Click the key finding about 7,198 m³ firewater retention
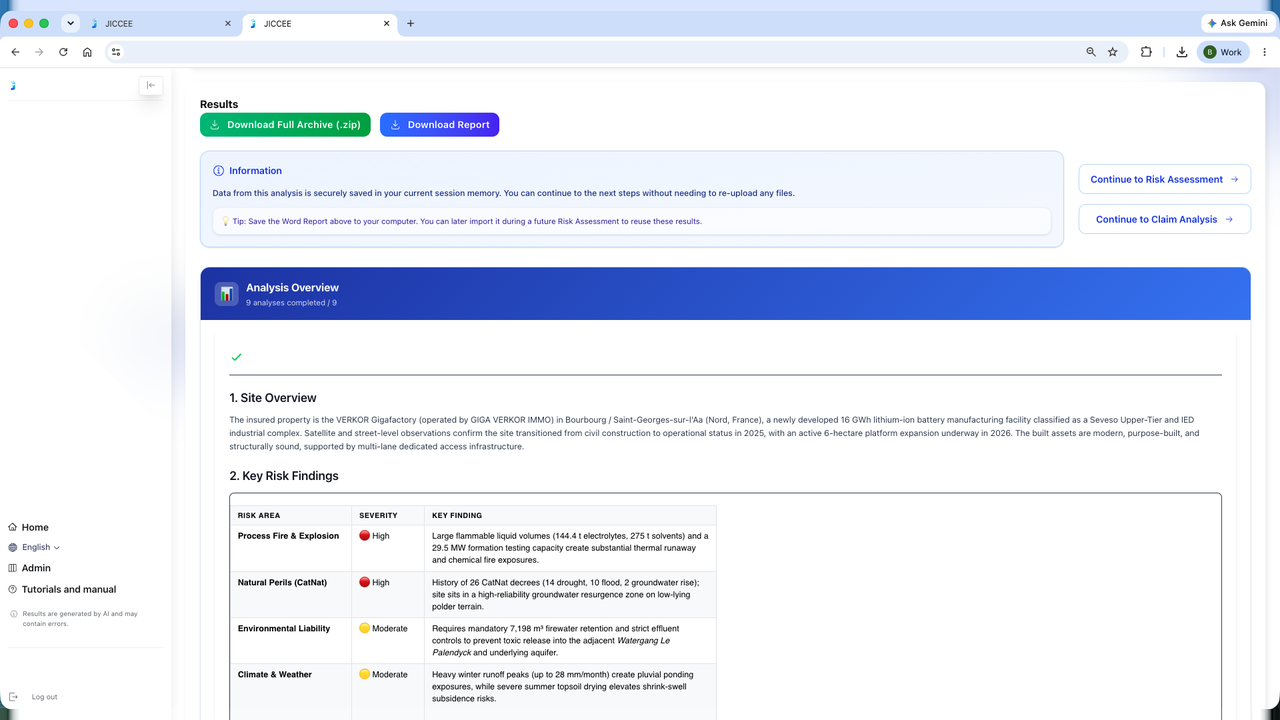This screenshot has width=1280, height=720. tap(568, 640)
